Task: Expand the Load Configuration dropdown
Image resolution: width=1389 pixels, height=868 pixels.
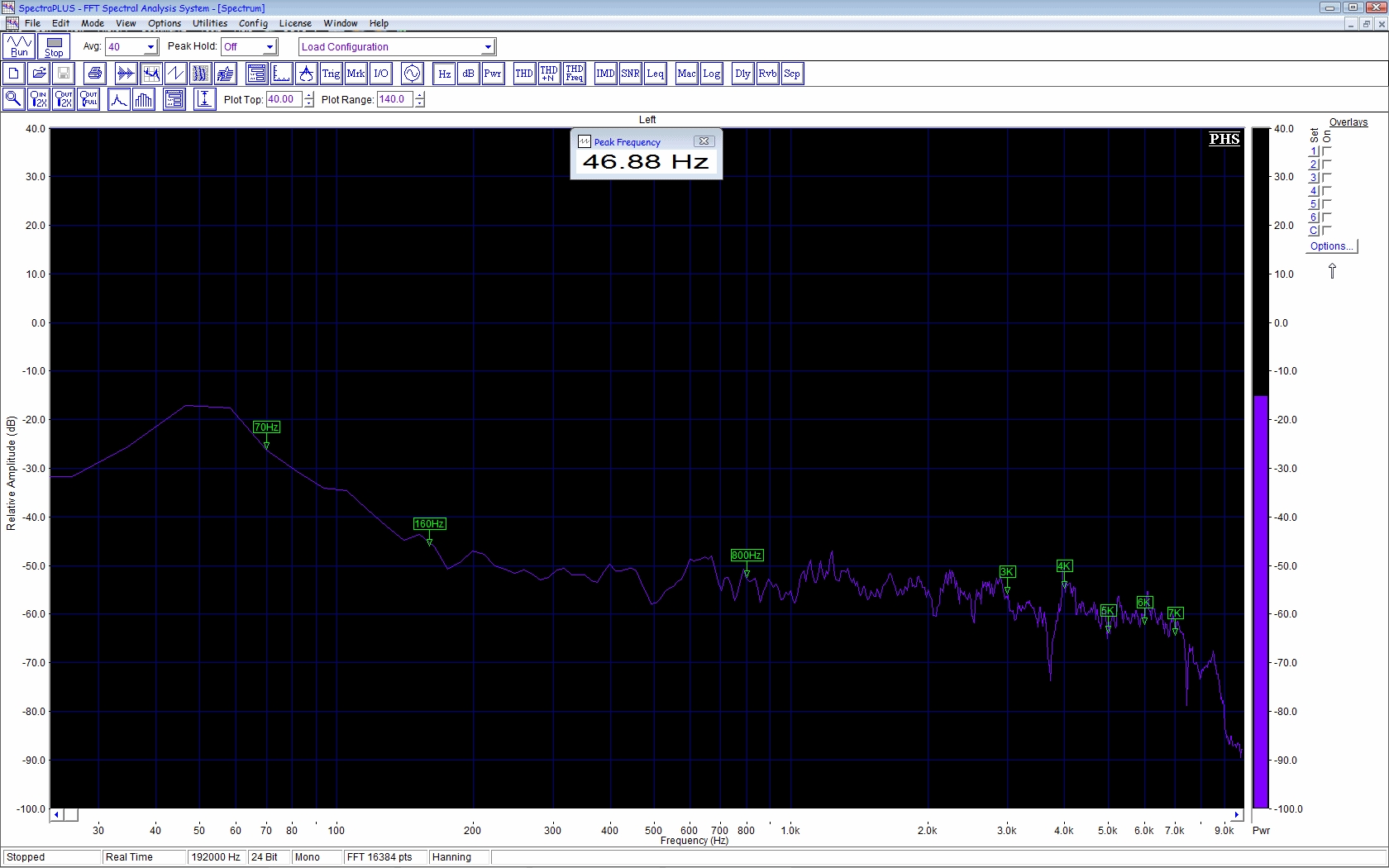Action: point(488,47)
